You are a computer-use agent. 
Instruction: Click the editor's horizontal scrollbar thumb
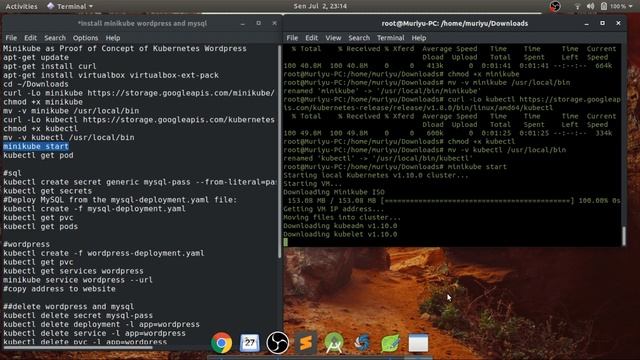[x=78, y=348]
